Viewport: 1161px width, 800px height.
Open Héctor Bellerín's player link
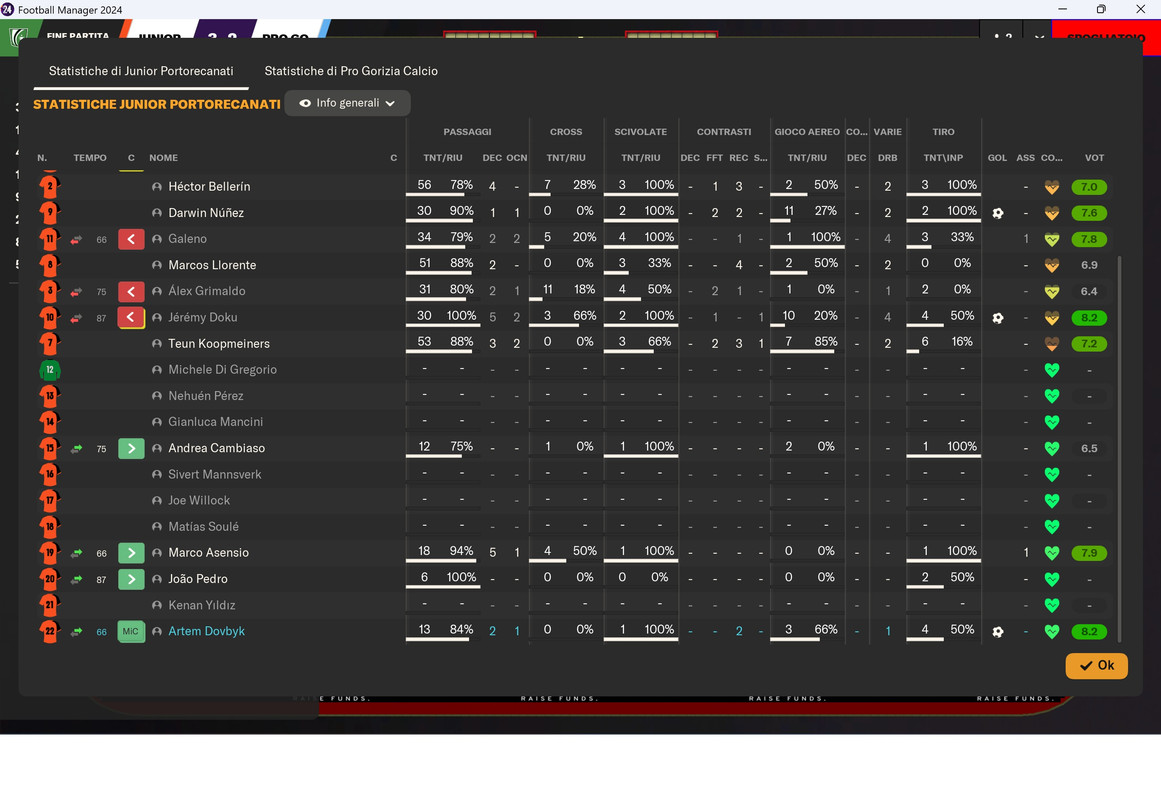[x=209, y=187]
